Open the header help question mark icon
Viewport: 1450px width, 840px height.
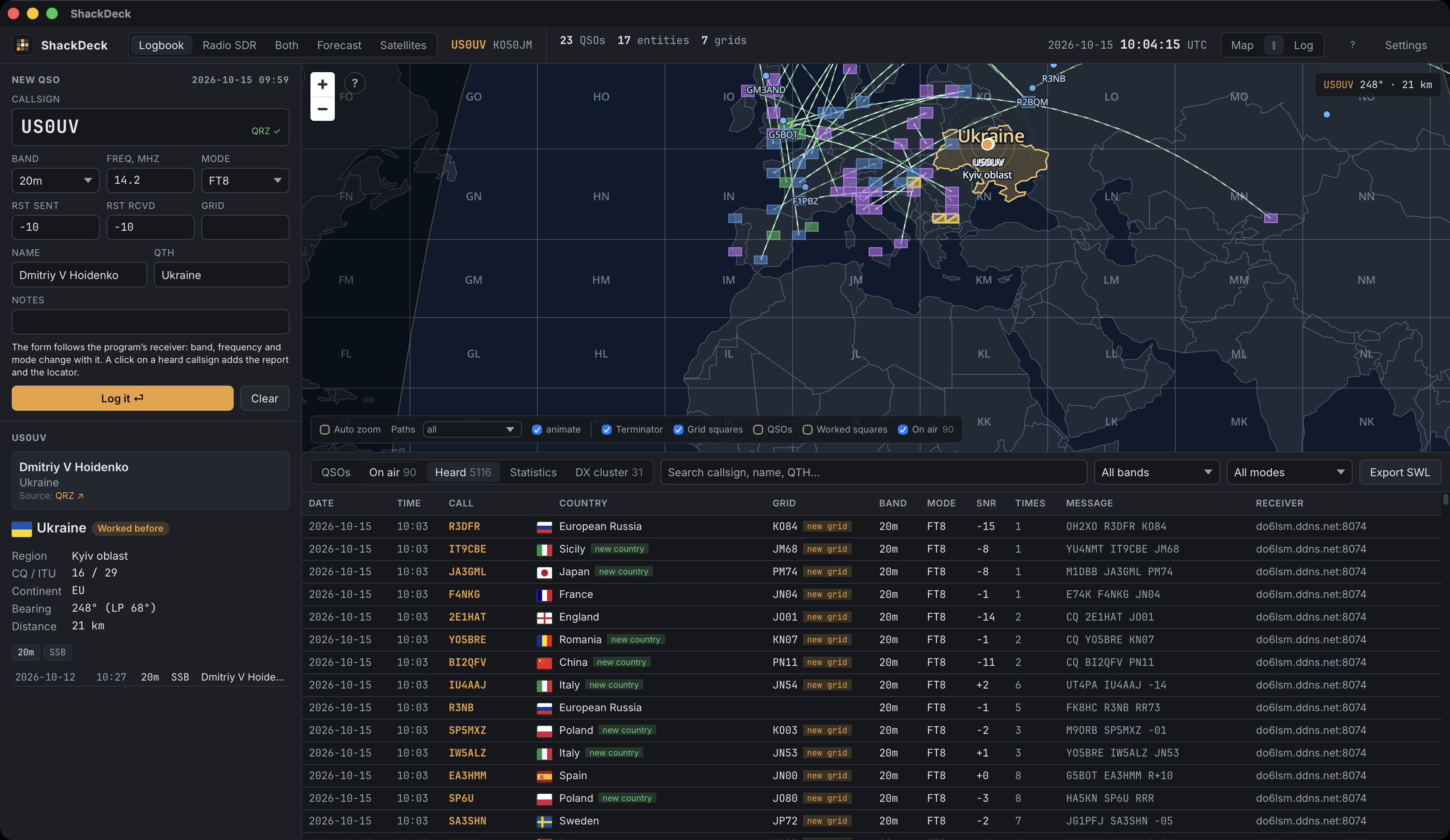pos(1352,45)
